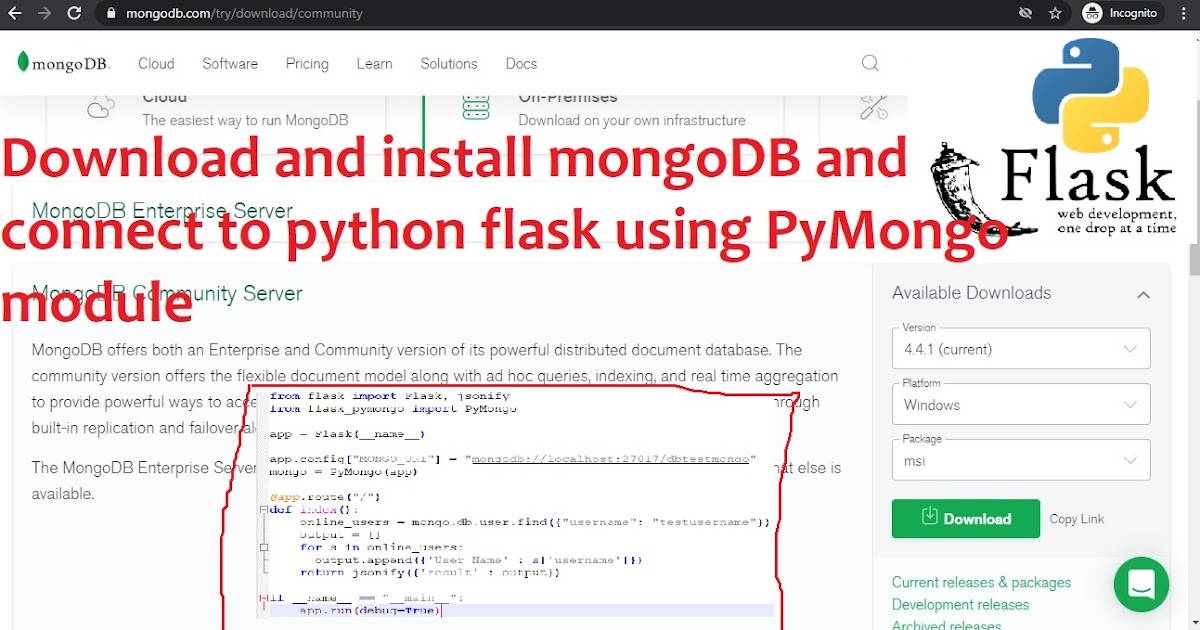Image resolution: width=1200 pixels, height=630 pixels.
Task: Open the Package dropdown showing msi
Action: pyautogui.click(x=1021, y=460)
